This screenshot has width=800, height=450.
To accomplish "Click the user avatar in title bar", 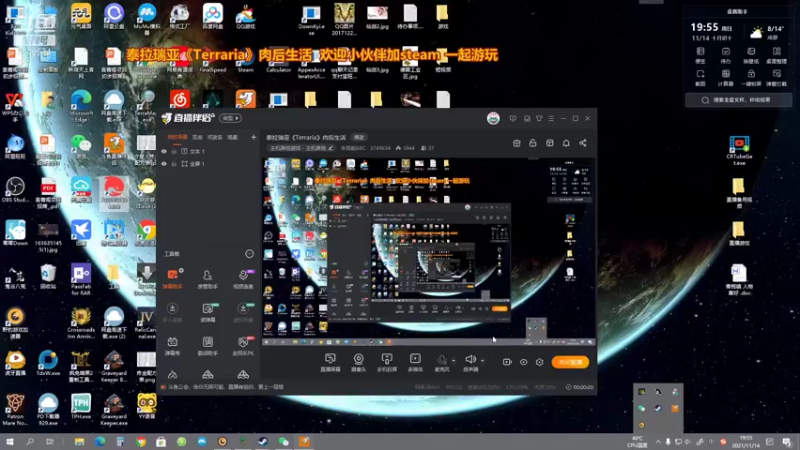I will click(x=493, y=118).
